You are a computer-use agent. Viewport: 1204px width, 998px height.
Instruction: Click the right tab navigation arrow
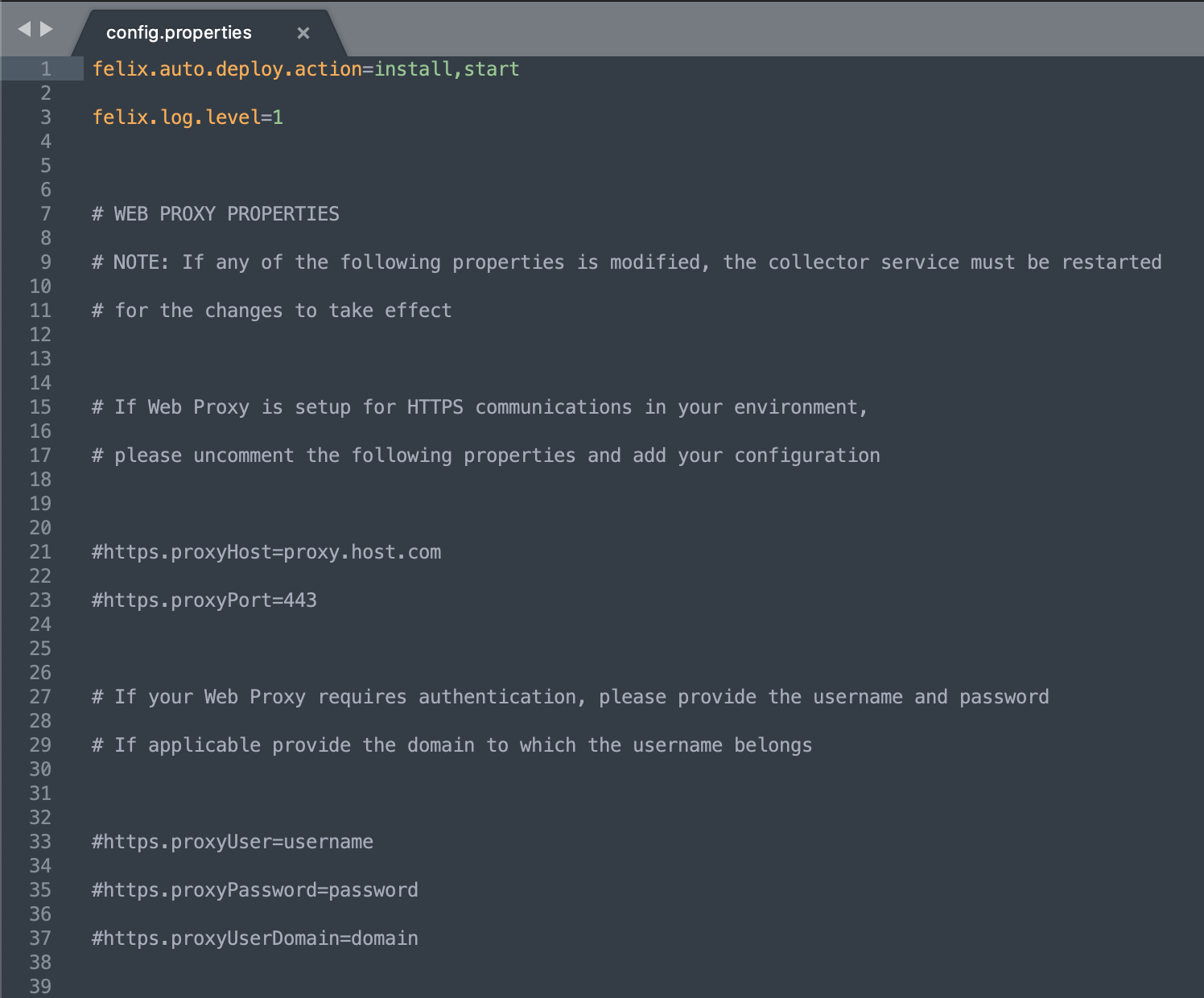coord(47,29)
